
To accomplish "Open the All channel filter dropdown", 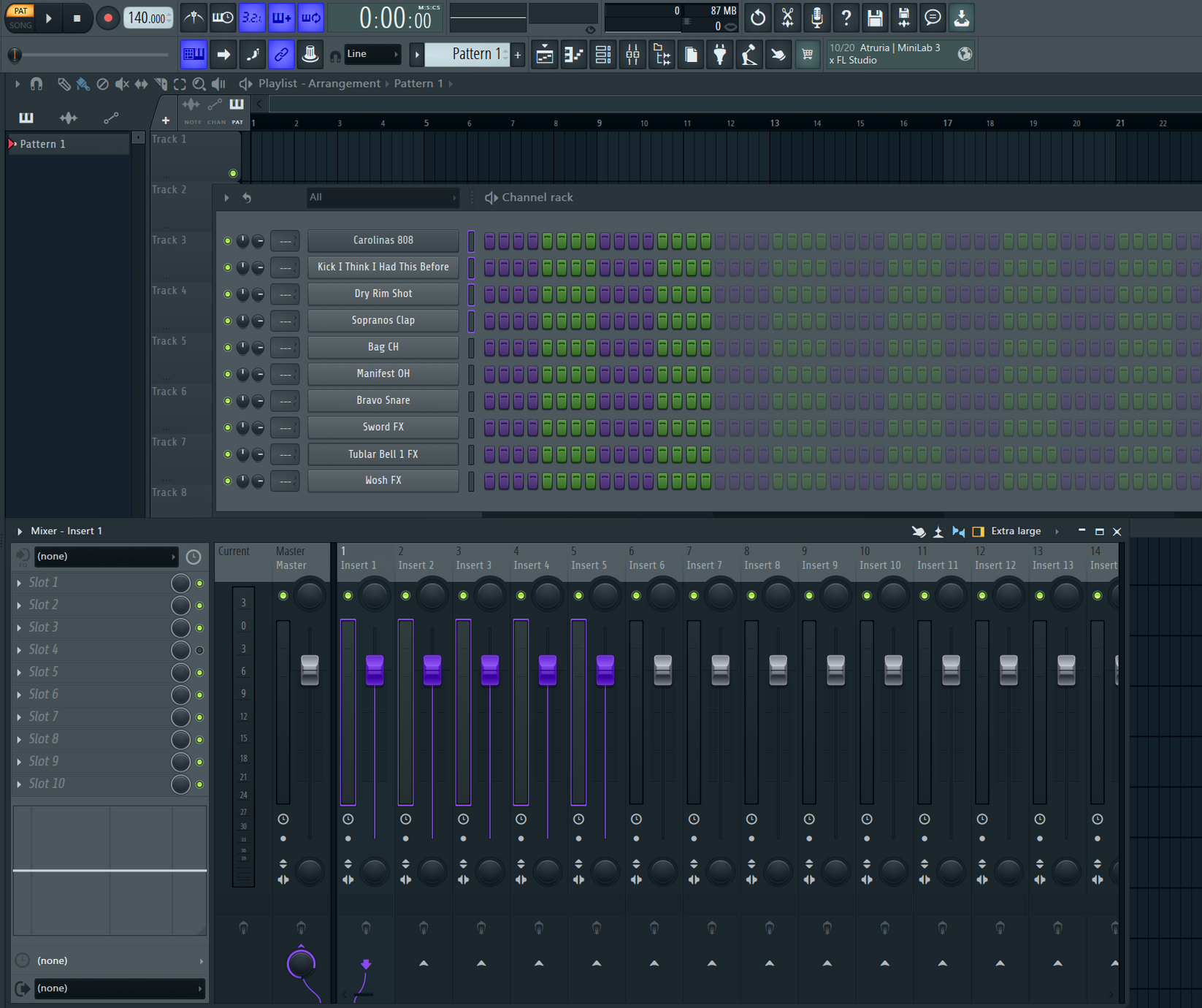I will click(x=383, y=197).
